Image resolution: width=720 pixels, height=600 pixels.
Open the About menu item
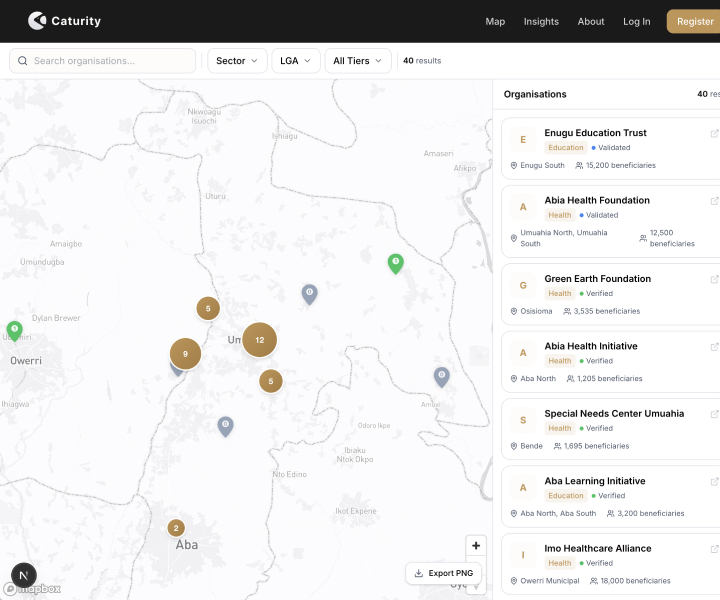[x=591, y=21]
